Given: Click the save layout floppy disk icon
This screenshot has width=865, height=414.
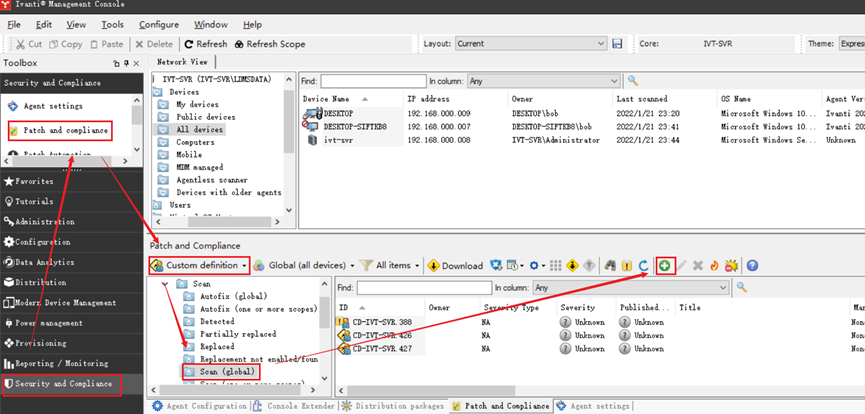Looking at the screenshot, I should click(x=617, y=44).
